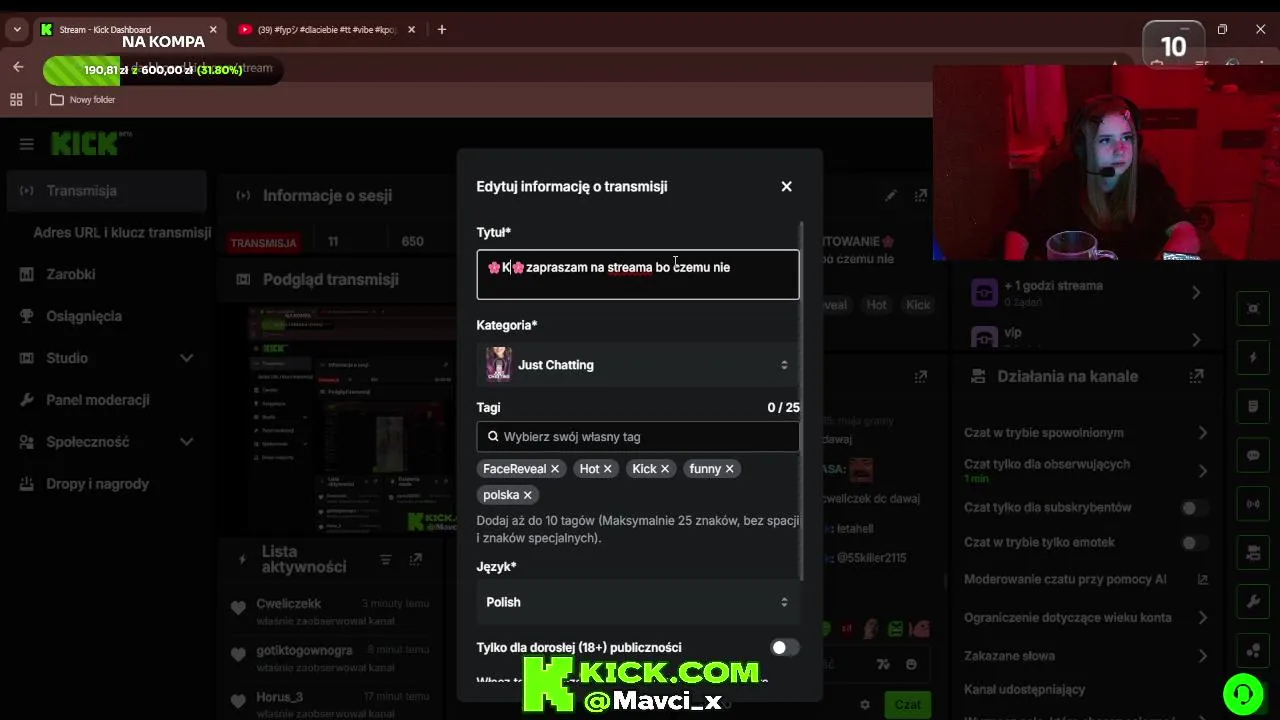Screen dimensions: 1280x720
Task: Click the topmost green-outlined right rail icon
Action: [1253, 309]
